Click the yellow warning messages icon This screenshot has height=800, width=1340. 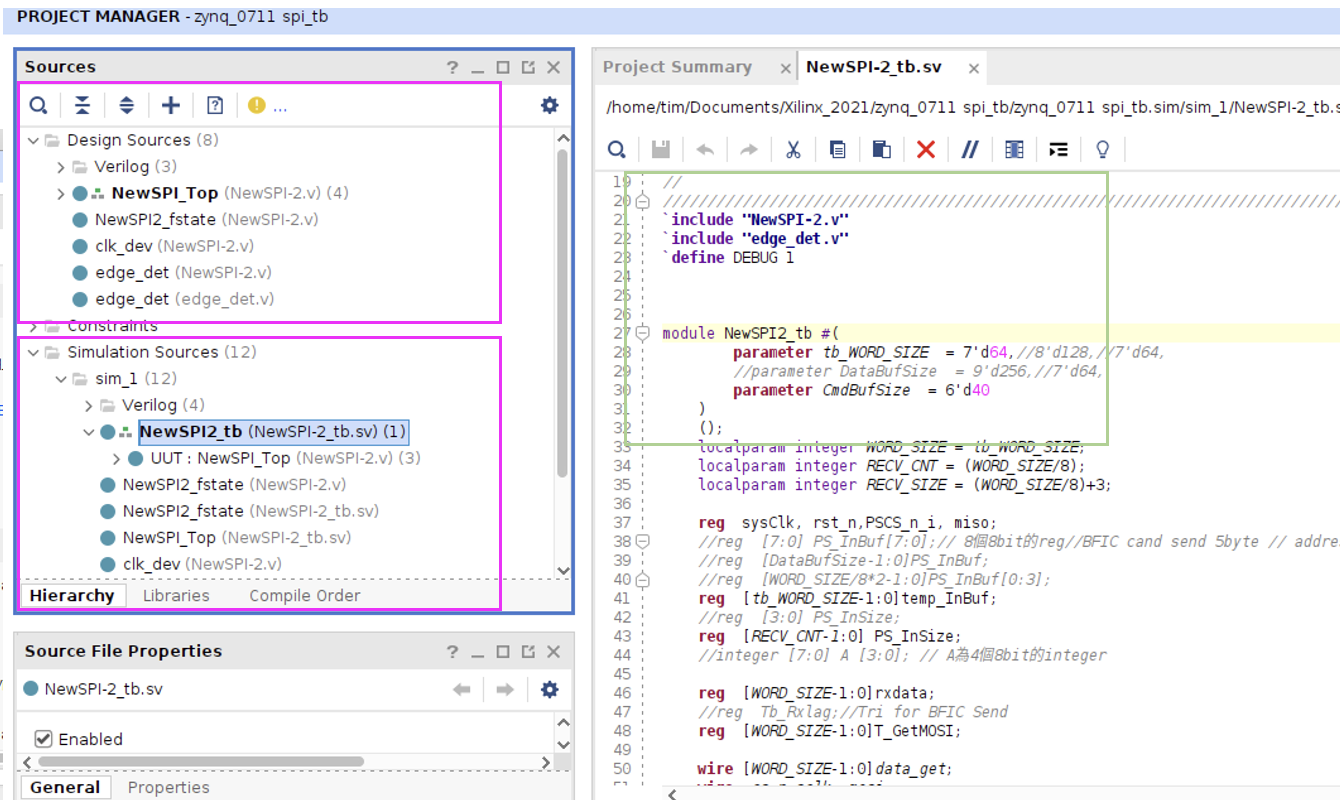click(257, 105)
